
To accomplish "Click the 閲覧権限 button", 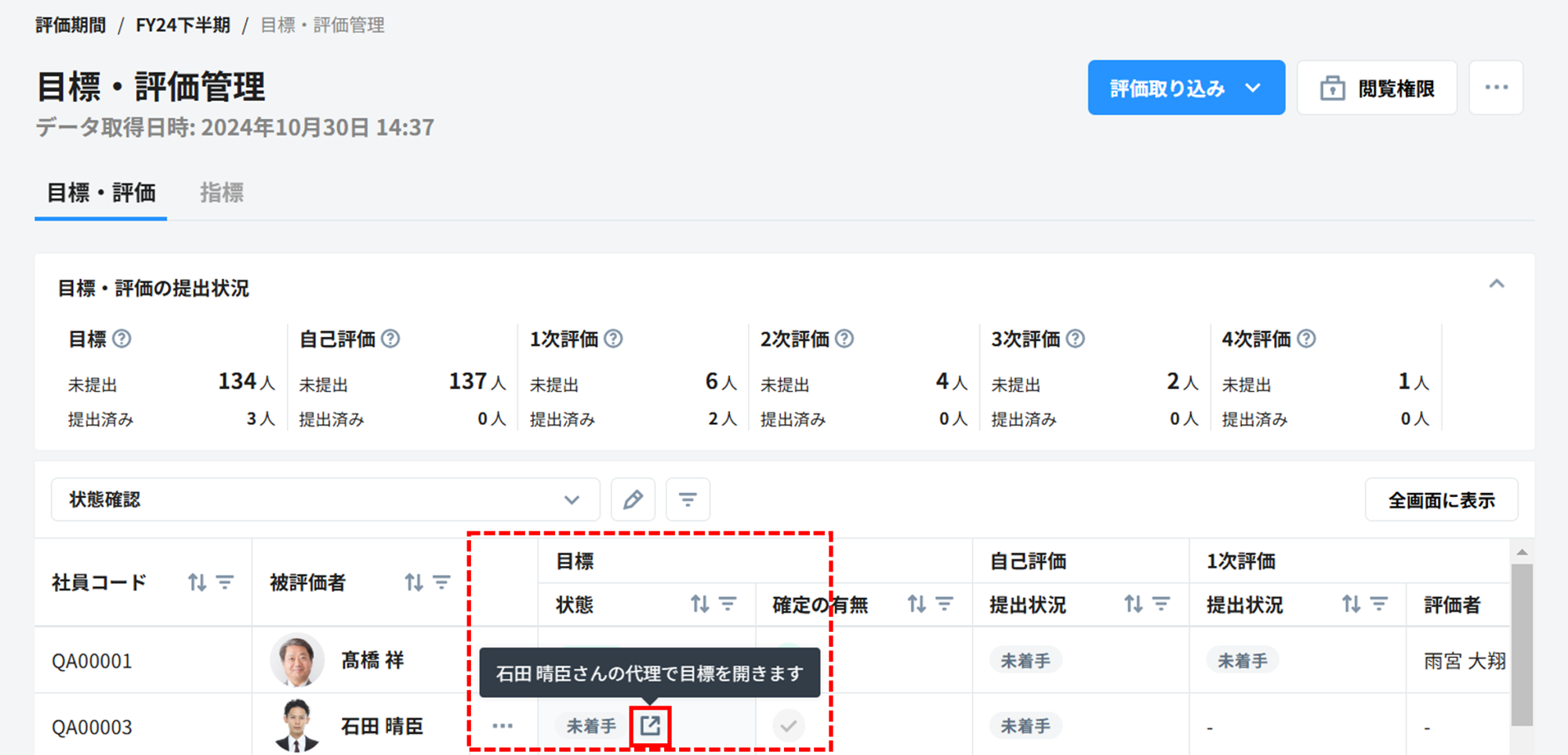I will (x=1377, y=88).
